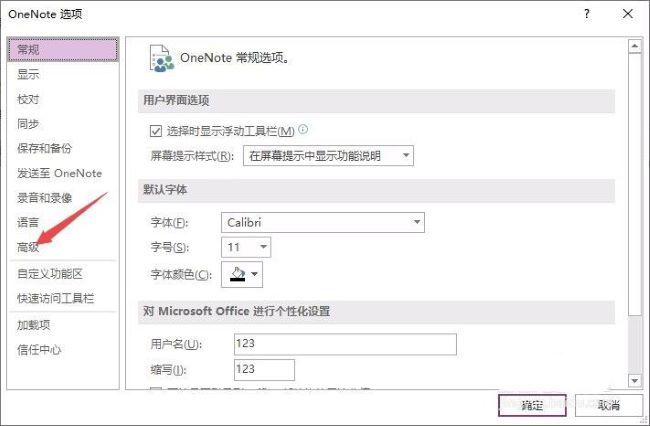Click the 确定 button

tap(532, 406)
